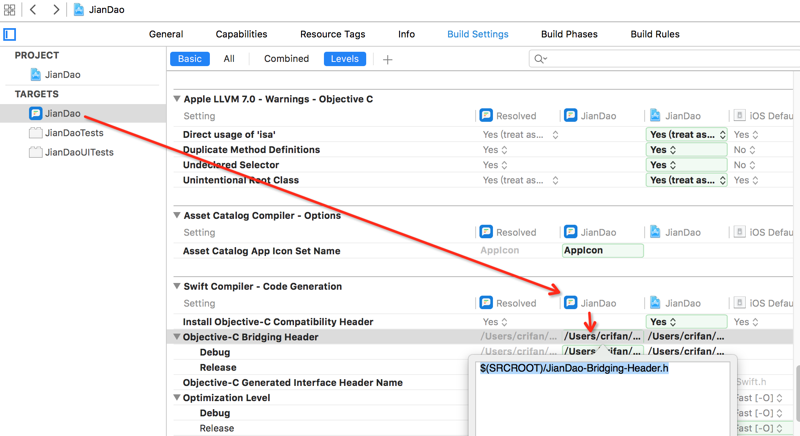Collapse Optimization Level row

177,397
